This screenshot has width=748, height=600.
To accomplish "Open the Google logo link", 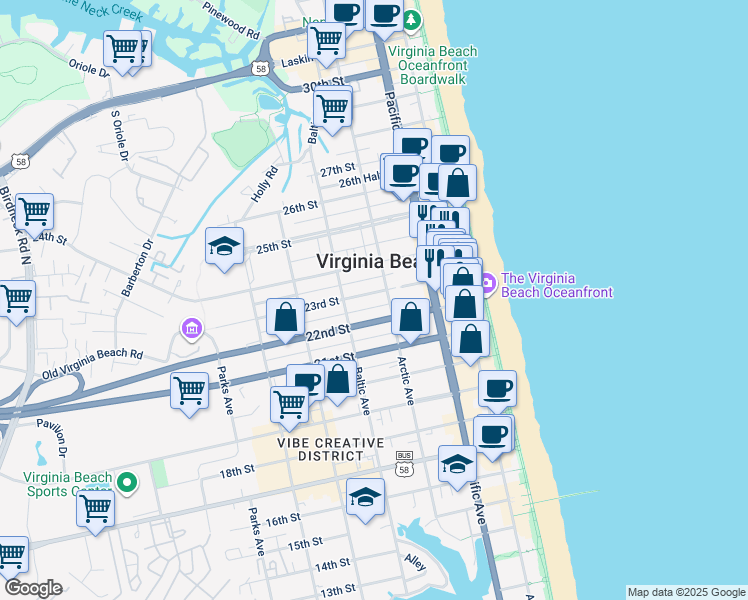I will coord(33,588).
